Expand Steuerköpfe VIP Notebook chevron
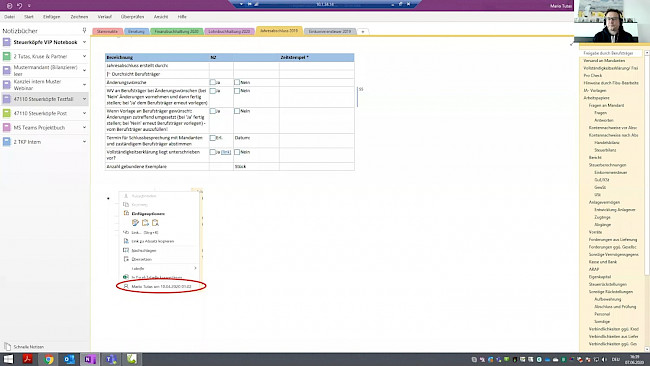The image size is (650, 366). click(x=84, y=42)
